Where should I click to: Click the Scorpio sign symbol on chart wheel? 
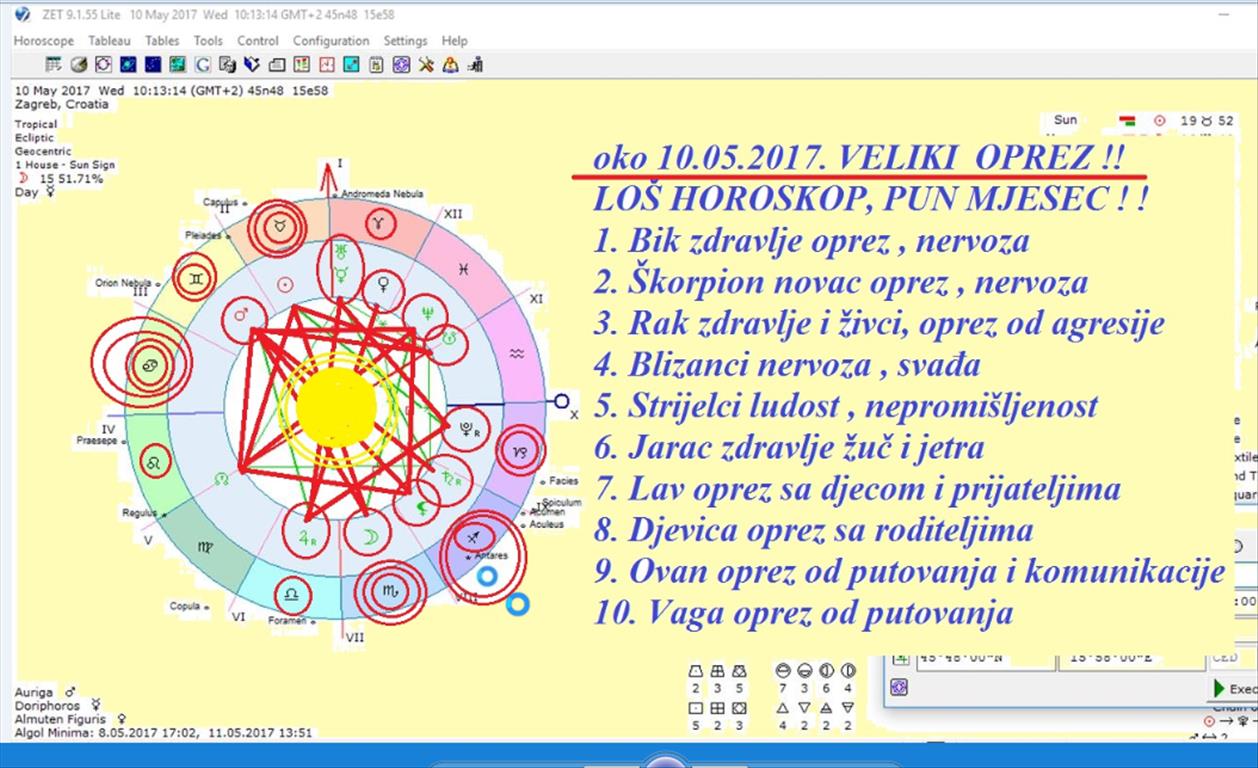(x=390, y=591)
